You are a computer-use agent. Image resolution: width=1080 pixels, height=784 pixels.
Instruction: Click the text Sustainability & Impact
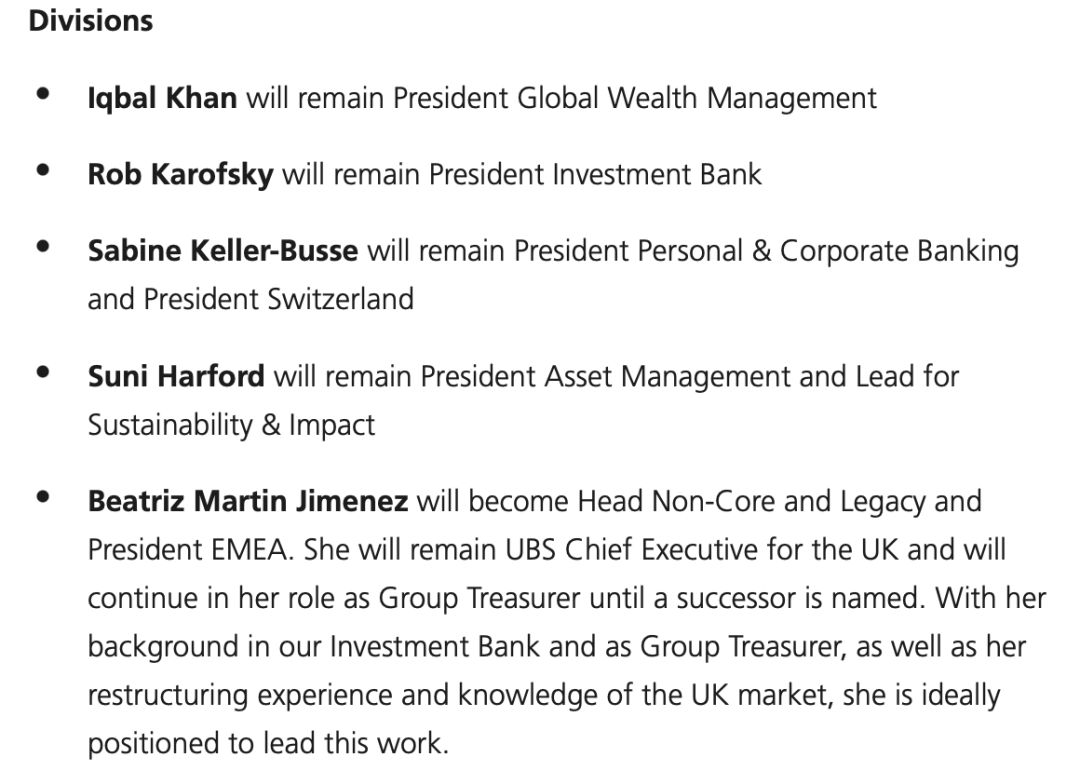pyautogui.click(x=231, y=426)
